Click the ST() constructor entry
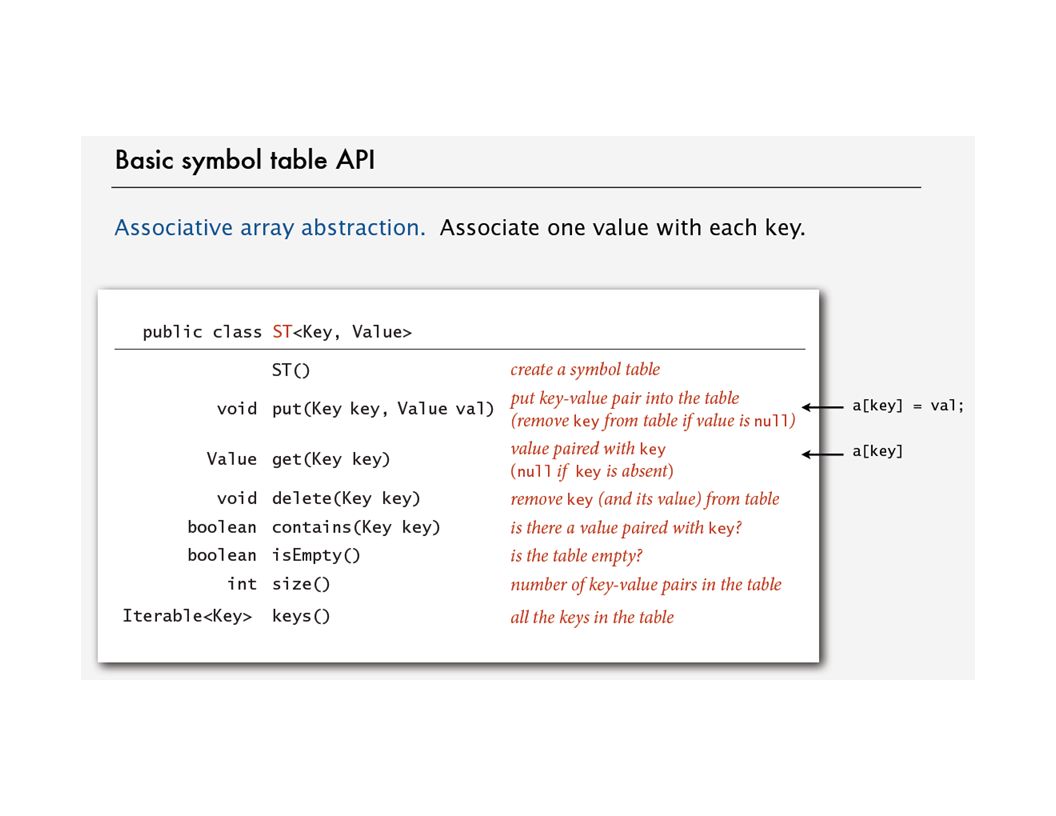Viewport: 1056px width, 816px height. 291,370
